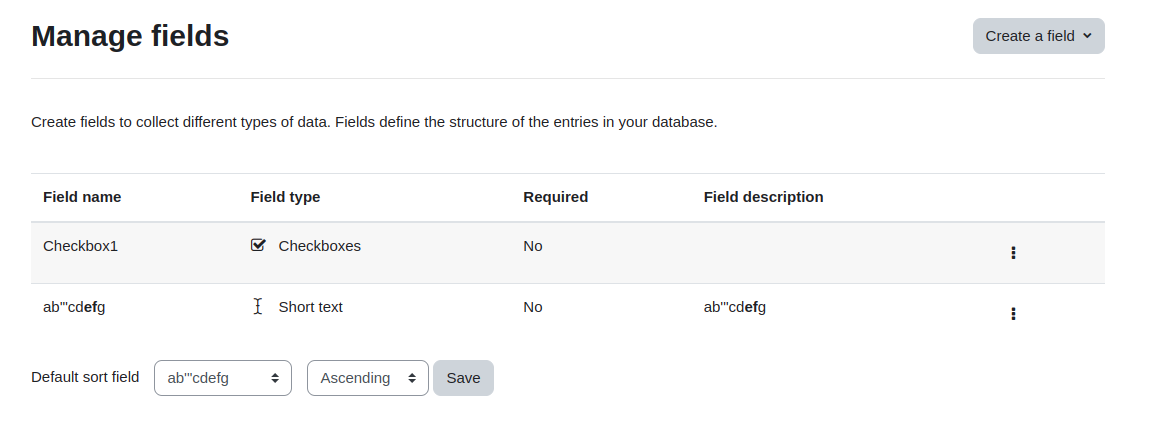This screenshot has height=436, width=1167.
Task: Click the Checkbox1 field name
Action: point(80,246)
